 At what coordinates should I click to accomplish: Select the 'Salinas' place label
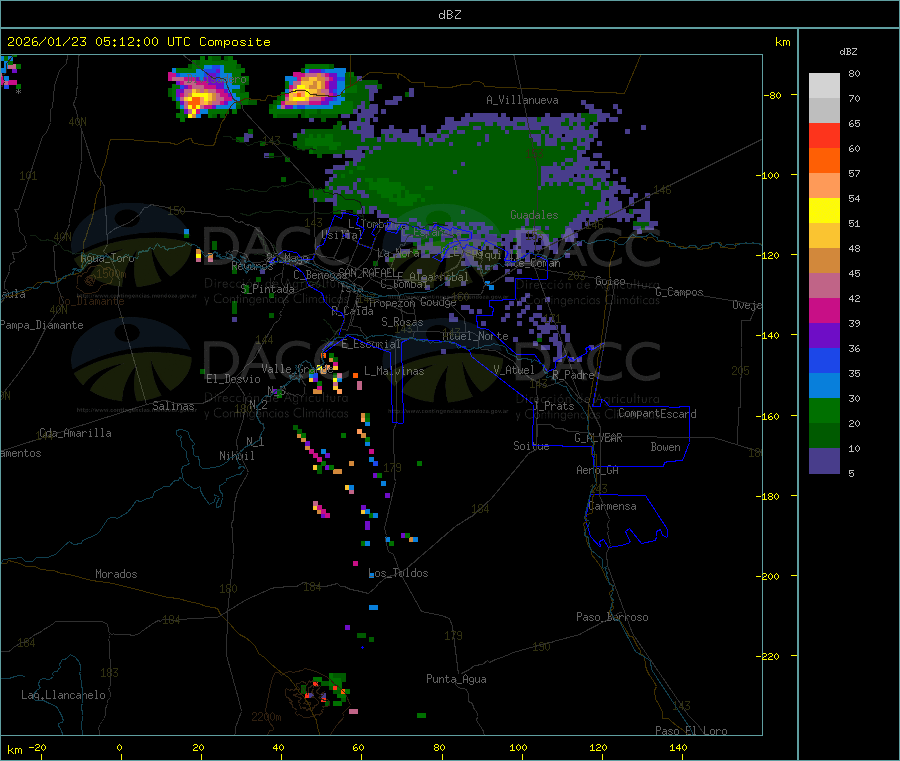173,406
